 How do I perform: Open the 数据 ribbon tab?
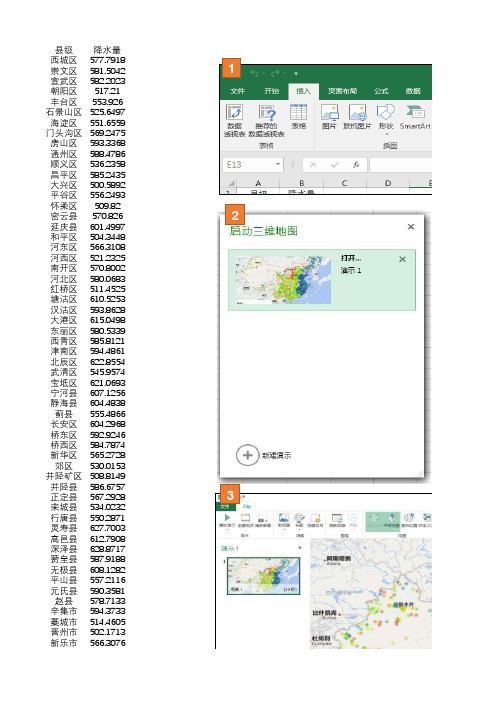pos(413,91)
